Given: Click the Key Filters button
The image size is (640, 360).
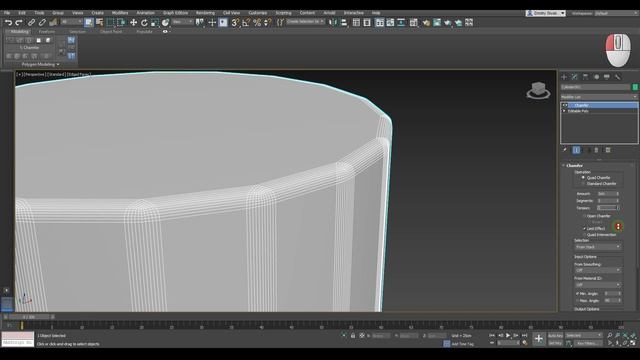Looking at the screenshot, I should click(588, 343).
